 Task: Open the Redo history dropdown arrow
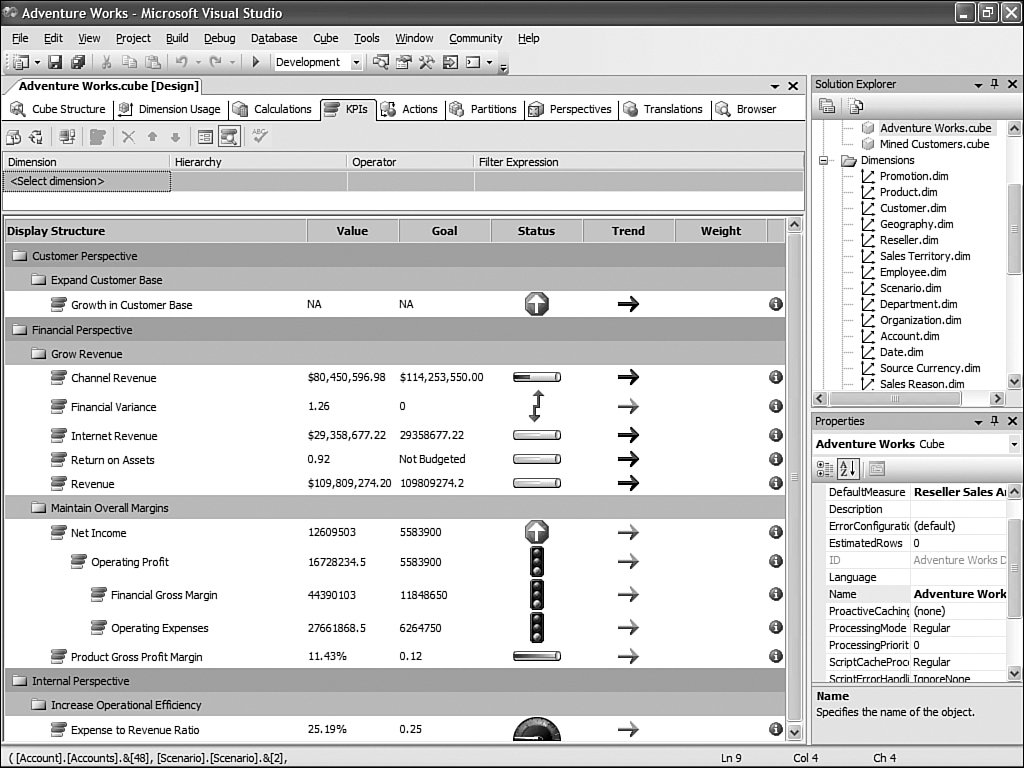[x=232, y=62]
